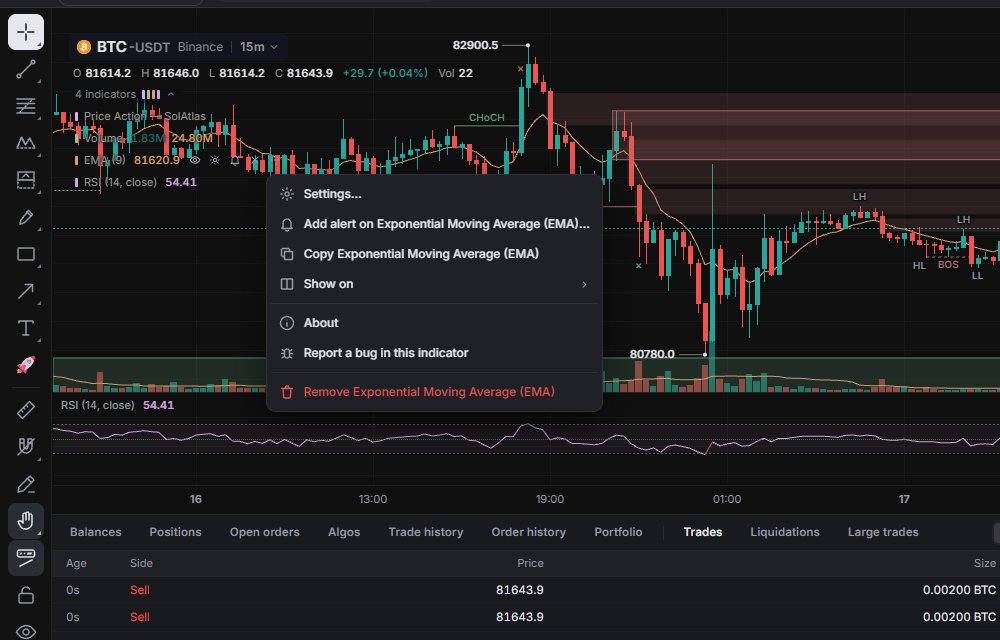
Task: Open the Order history tab
Action: 529,532
